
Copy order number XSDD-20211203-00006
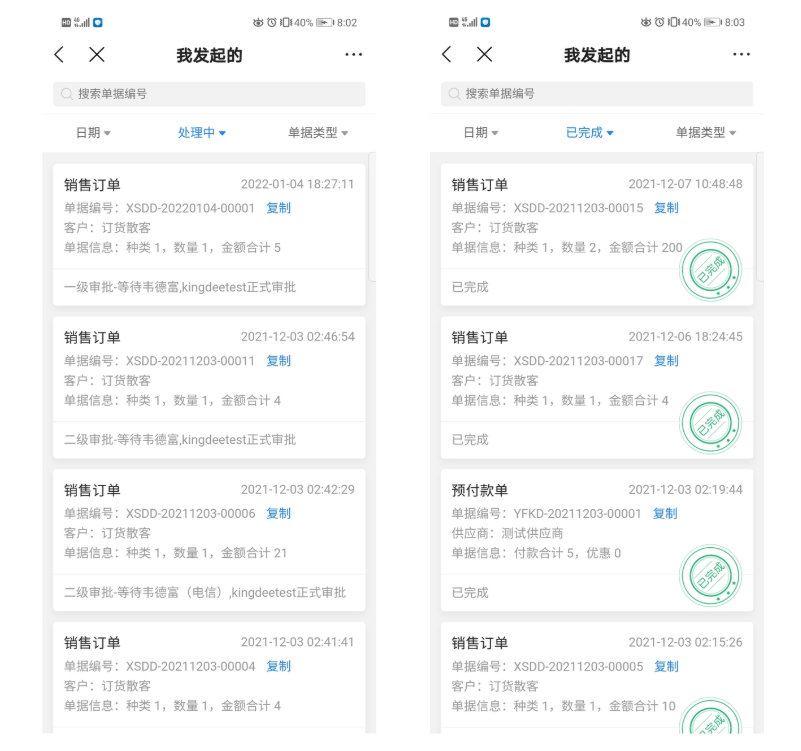[x=278, y=513]
